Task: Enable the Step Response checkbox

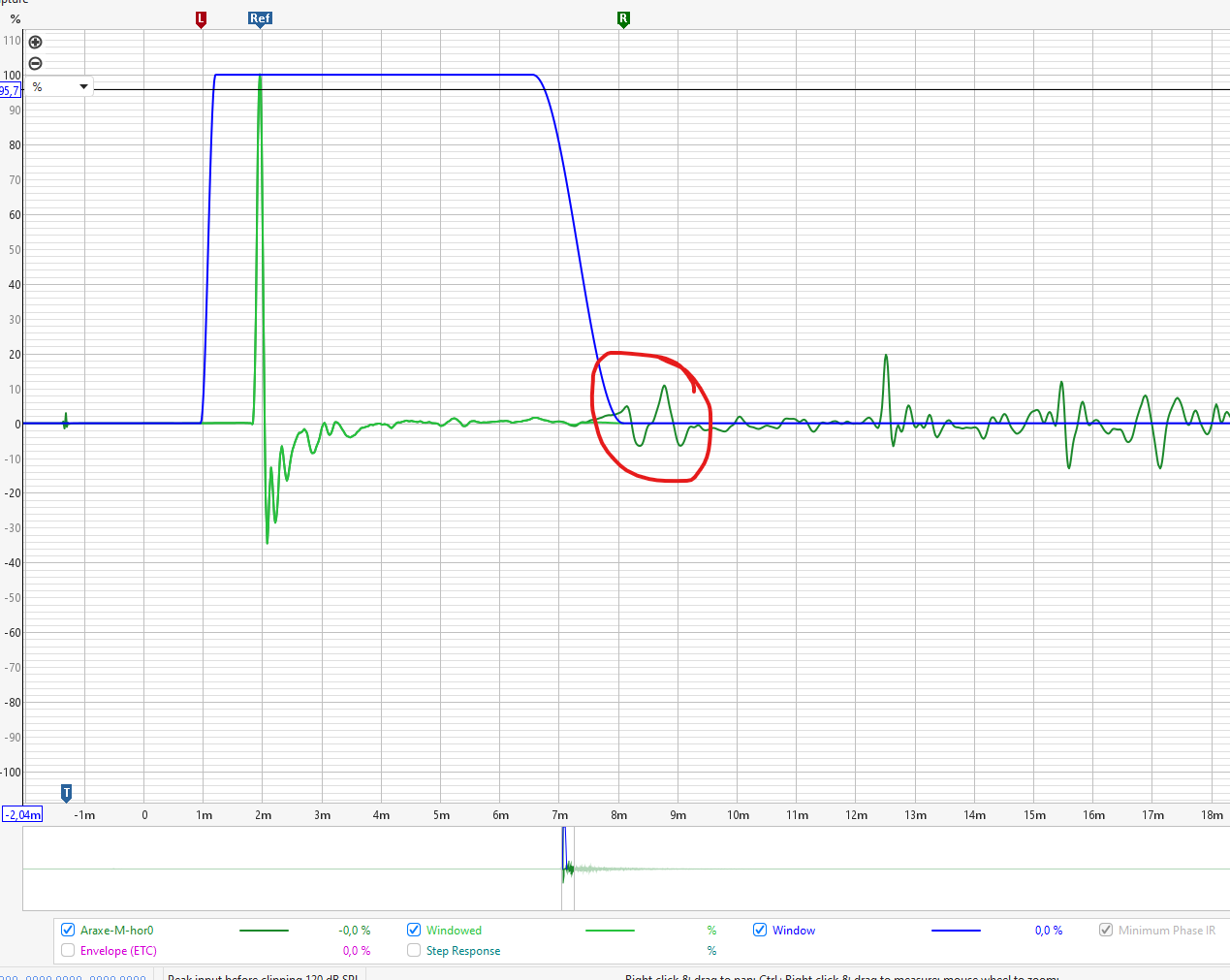Action: point(414,951)
